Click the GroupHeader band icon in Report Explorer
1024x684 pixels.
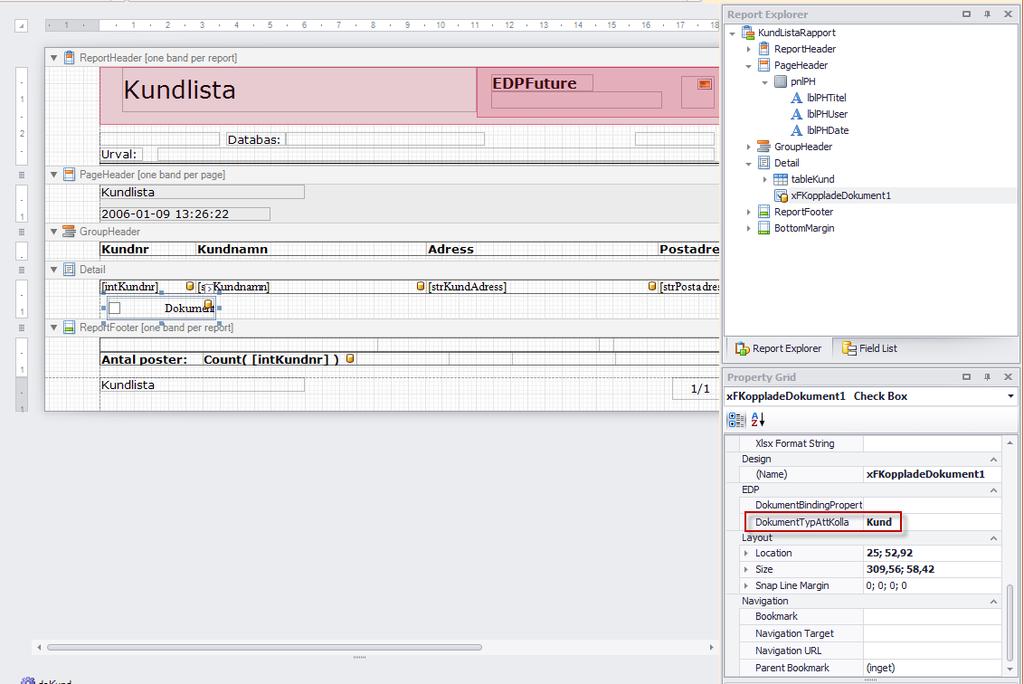tap(763, 147)
